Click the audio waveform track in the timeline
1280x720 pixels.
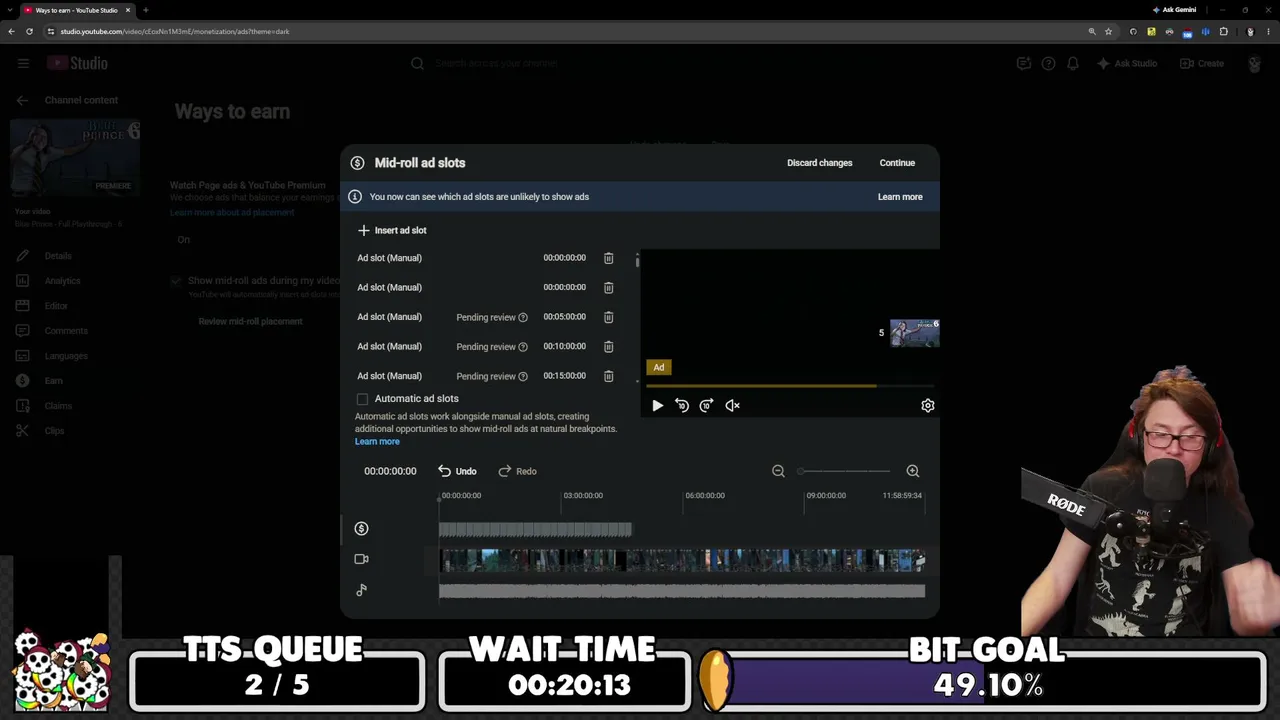tap(682, 591)
